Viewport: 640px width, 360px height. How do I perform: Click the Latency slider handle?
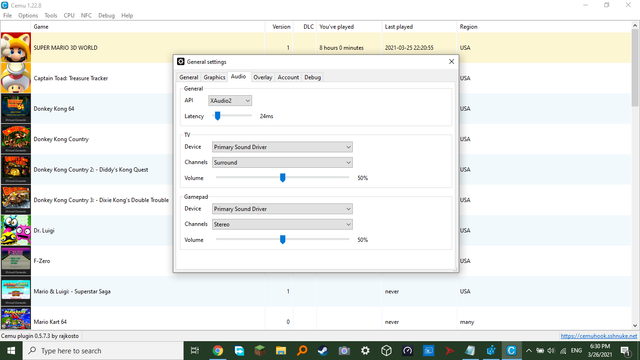(218, 116)
